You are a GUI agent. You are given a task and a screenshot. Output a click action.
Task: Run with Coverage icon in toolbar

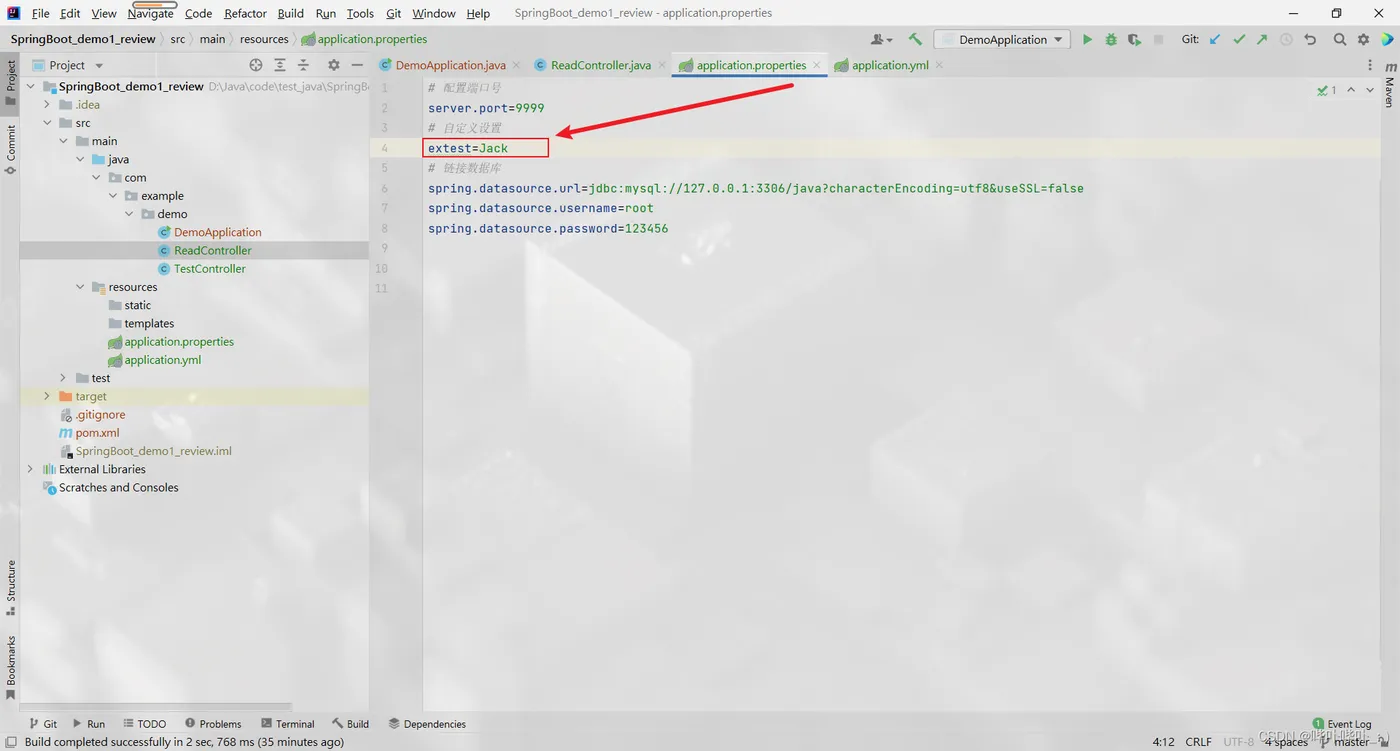(x=1134, y=39)
